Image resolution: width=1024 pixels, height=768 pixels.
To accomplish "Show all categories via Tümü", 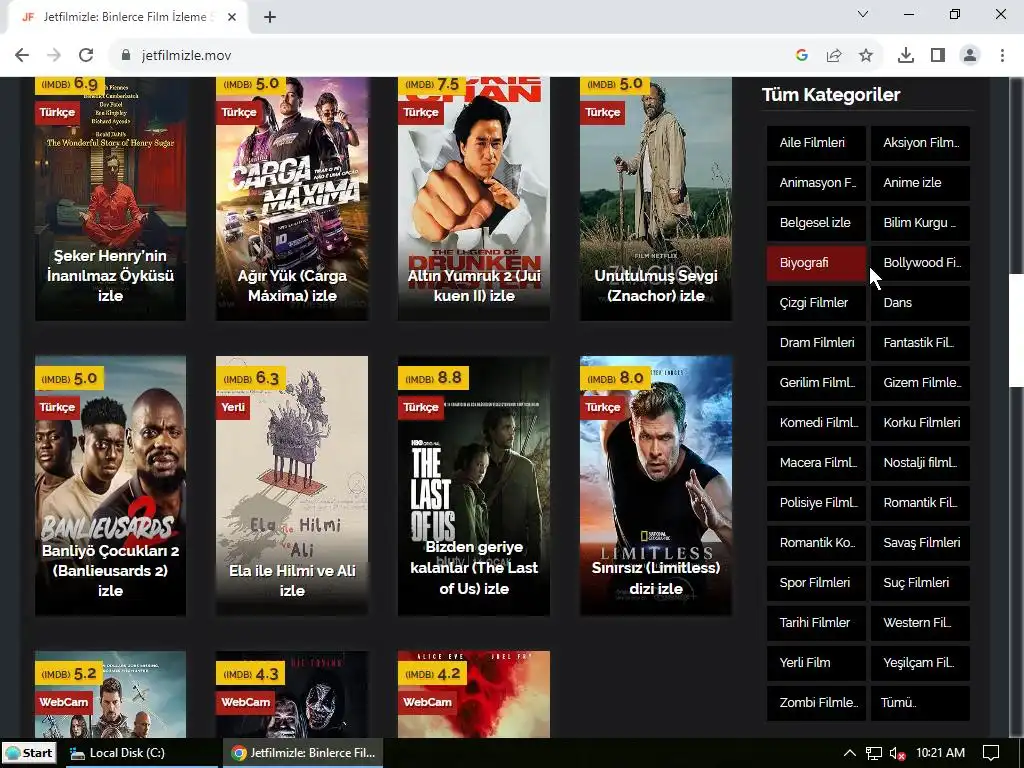I will [920, 703].
